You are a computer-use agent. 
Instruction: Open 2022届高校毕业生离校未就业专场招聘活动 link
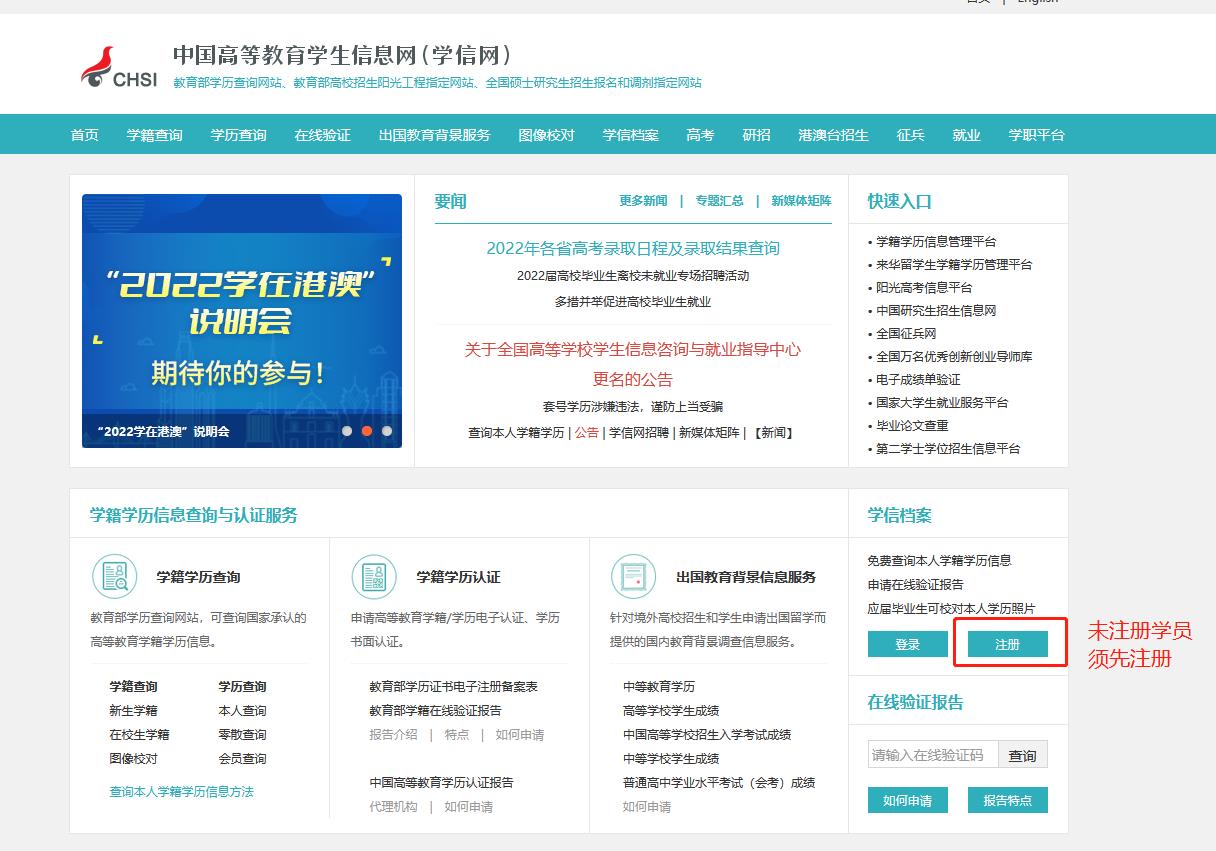[633, 275]
